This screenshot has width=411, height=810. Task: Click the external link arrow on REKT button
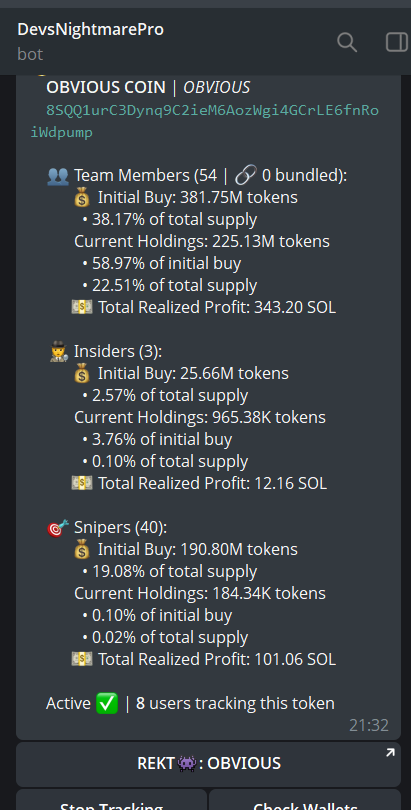click(390, 753)
